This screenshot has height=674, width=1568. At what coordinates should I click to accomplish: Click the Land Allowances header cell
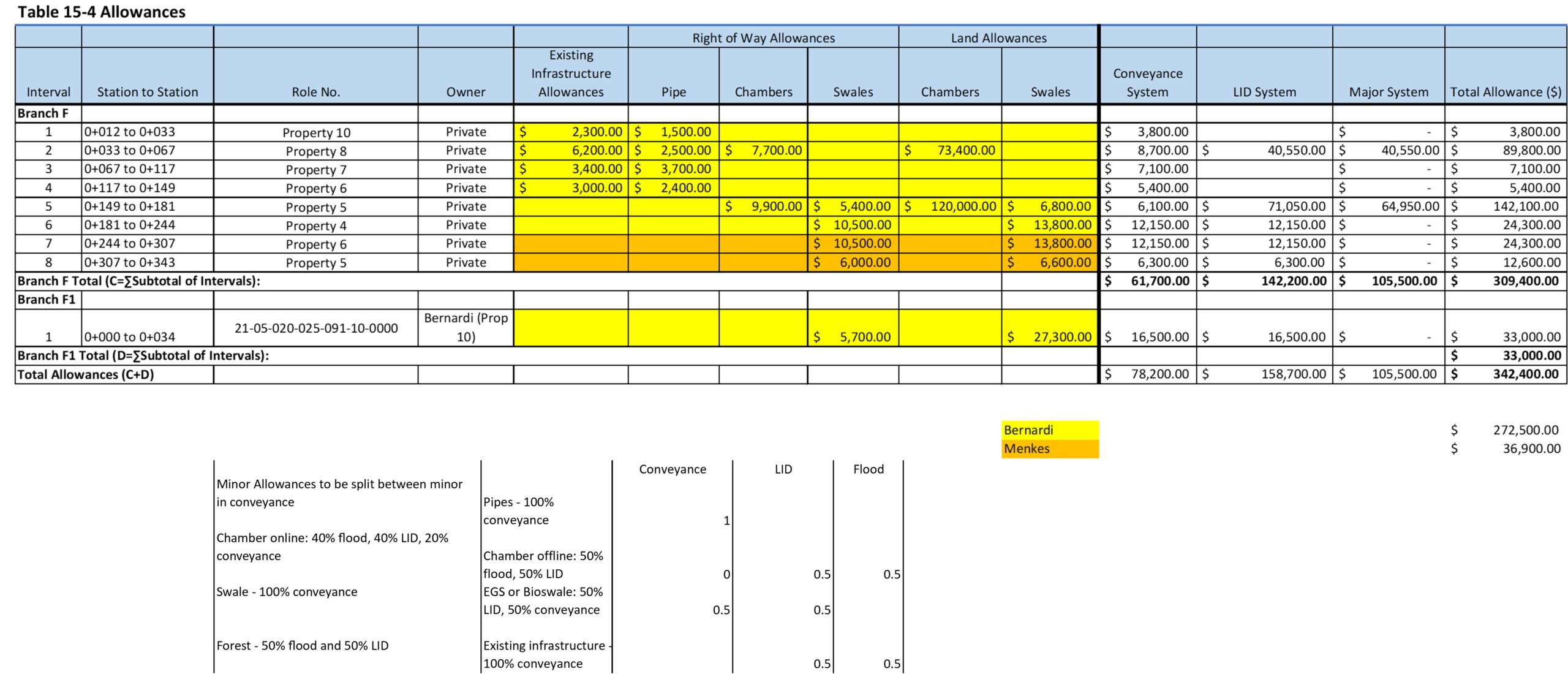click(998, 38)
